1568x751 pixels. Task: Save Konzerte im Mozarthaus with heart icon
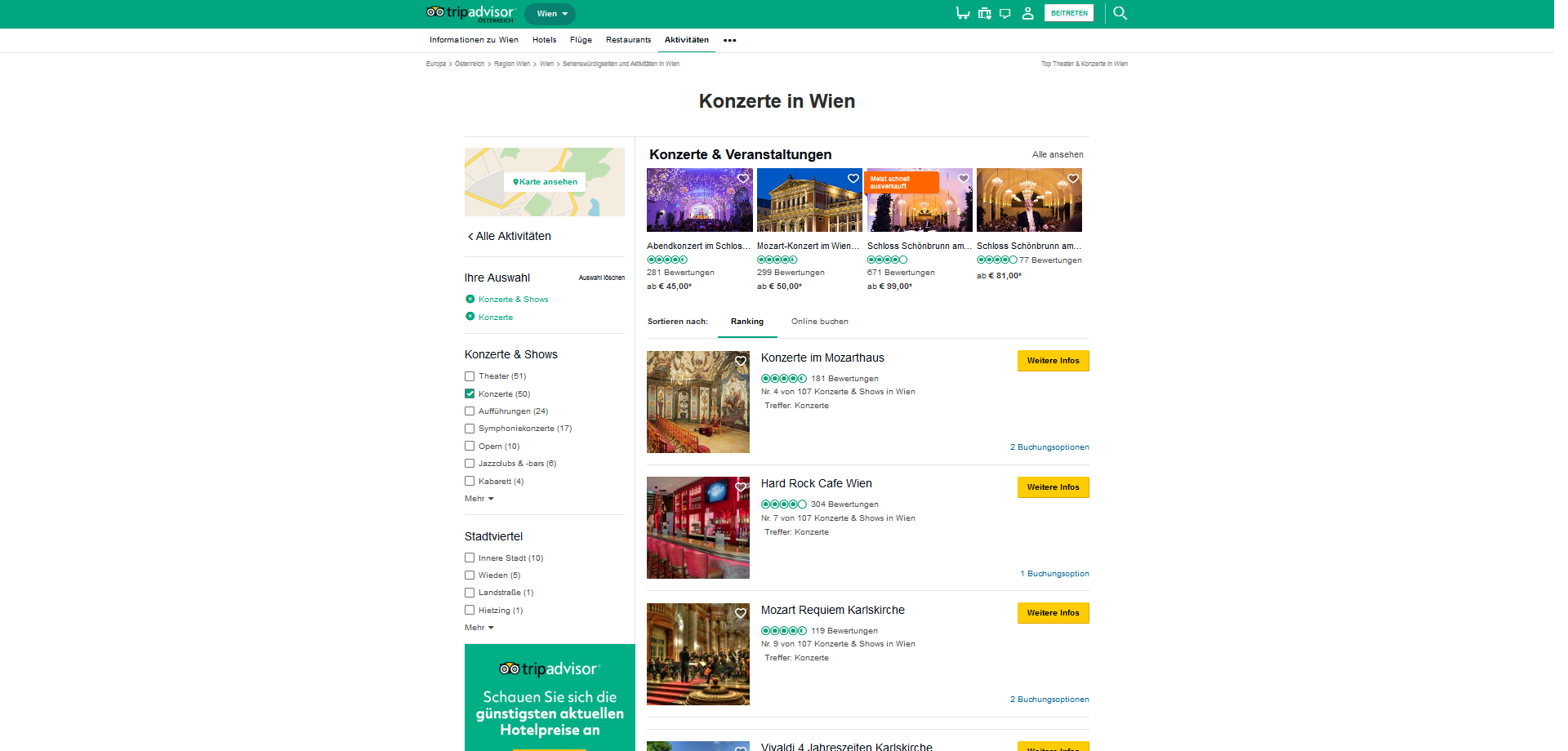(x=741, y=361)
